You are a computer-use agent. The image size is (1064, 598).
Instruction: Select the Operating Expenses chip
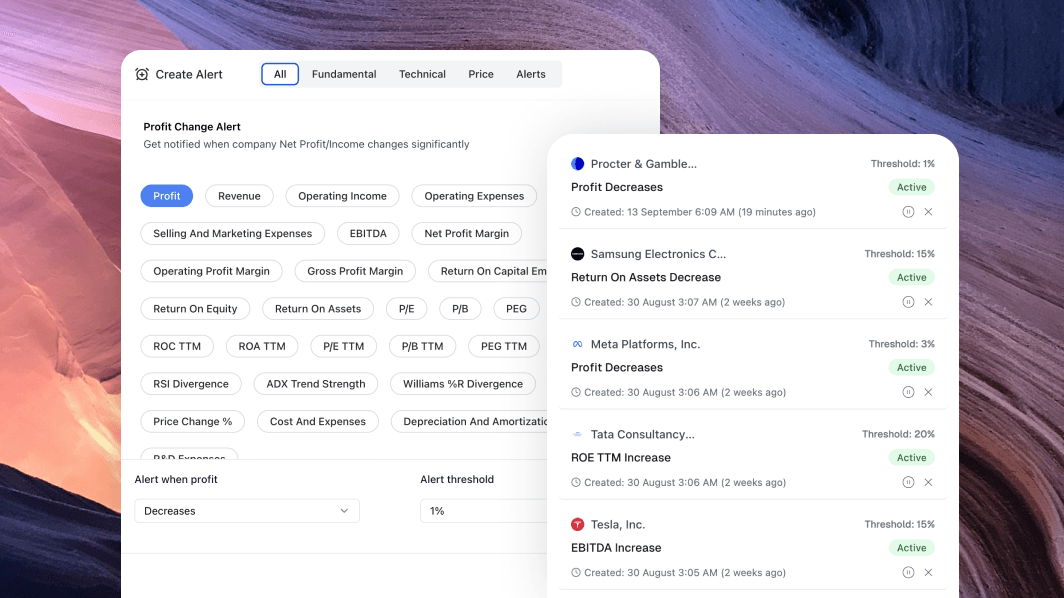474,196
